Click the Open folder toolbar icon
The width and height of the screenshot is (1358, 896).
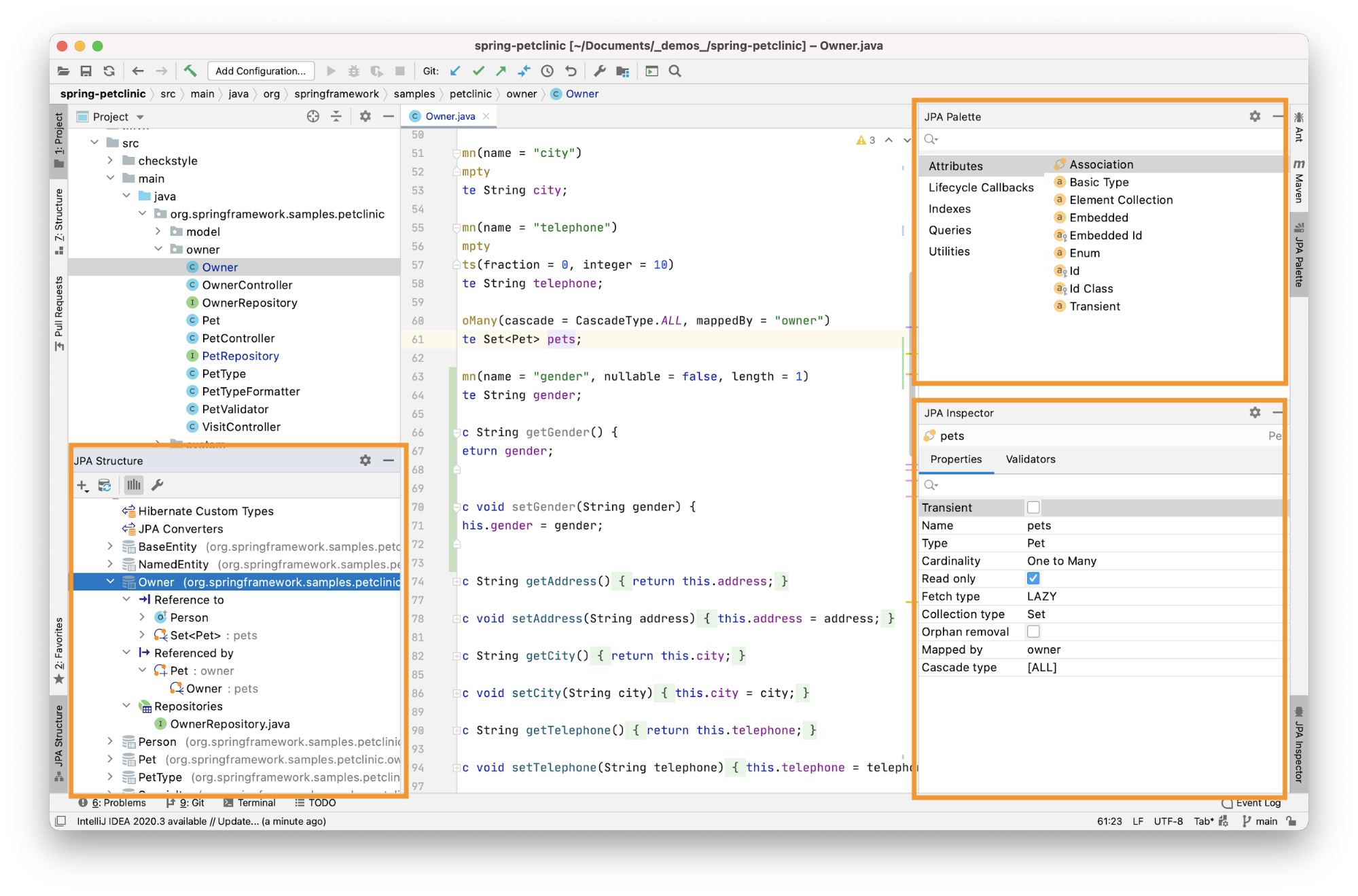(63, 71)
